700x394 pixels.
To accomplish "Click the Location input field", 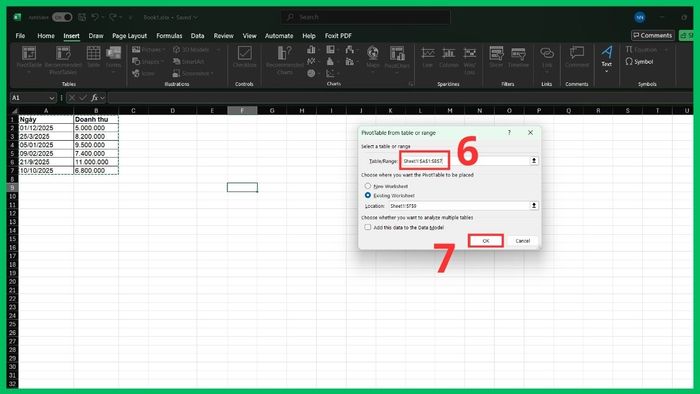I will click(459, 206).
